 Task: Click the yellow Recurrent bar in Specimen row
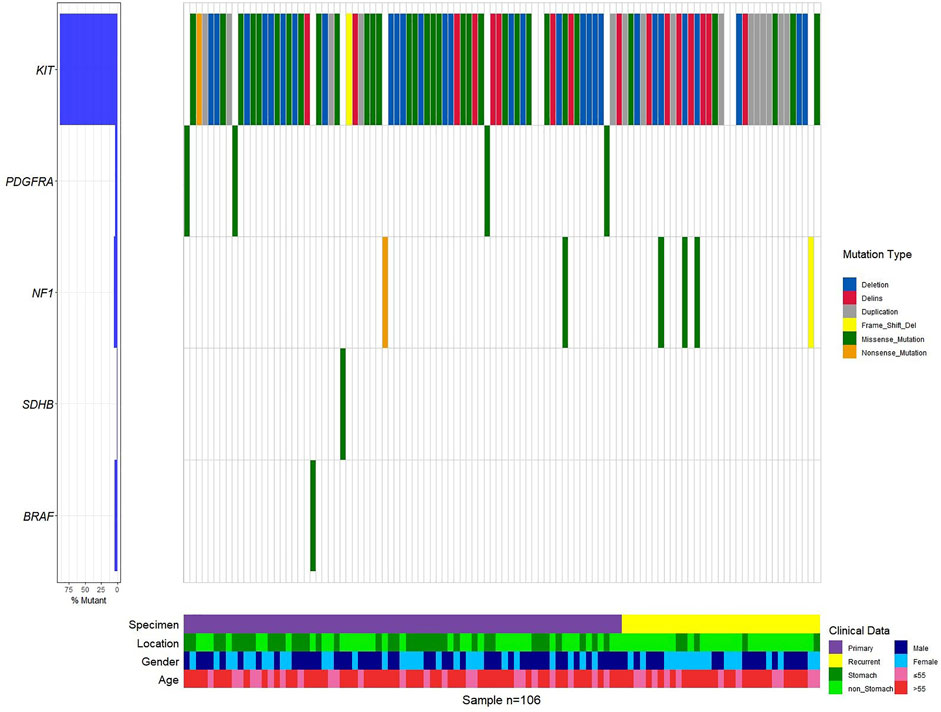(721, 624)
